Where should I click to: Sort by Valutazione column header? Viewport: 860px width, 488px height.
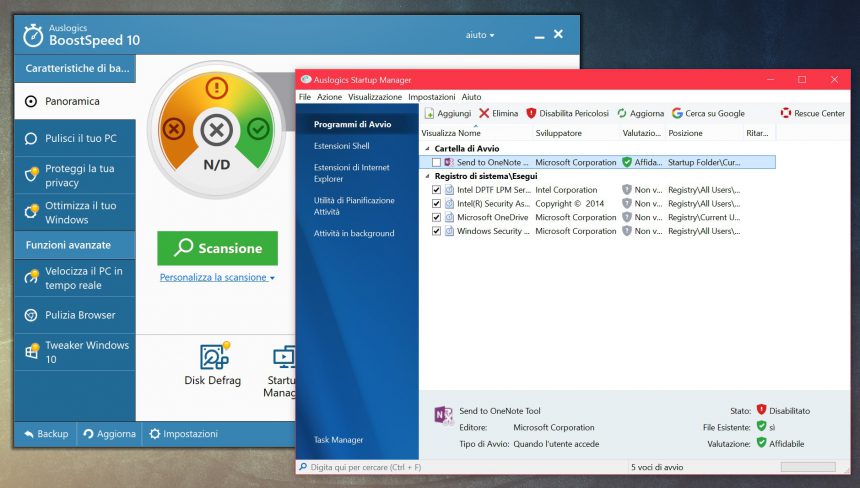(x=642, y=133)
